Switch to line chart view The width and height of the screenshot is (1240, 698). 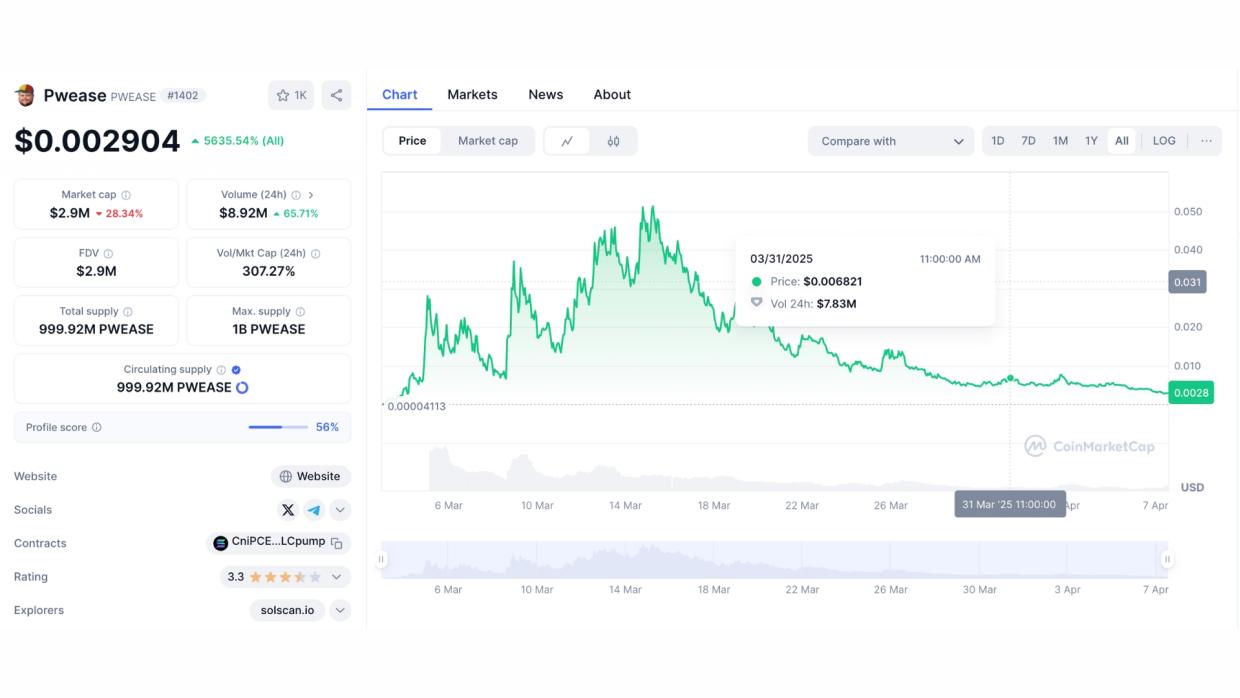567,141
